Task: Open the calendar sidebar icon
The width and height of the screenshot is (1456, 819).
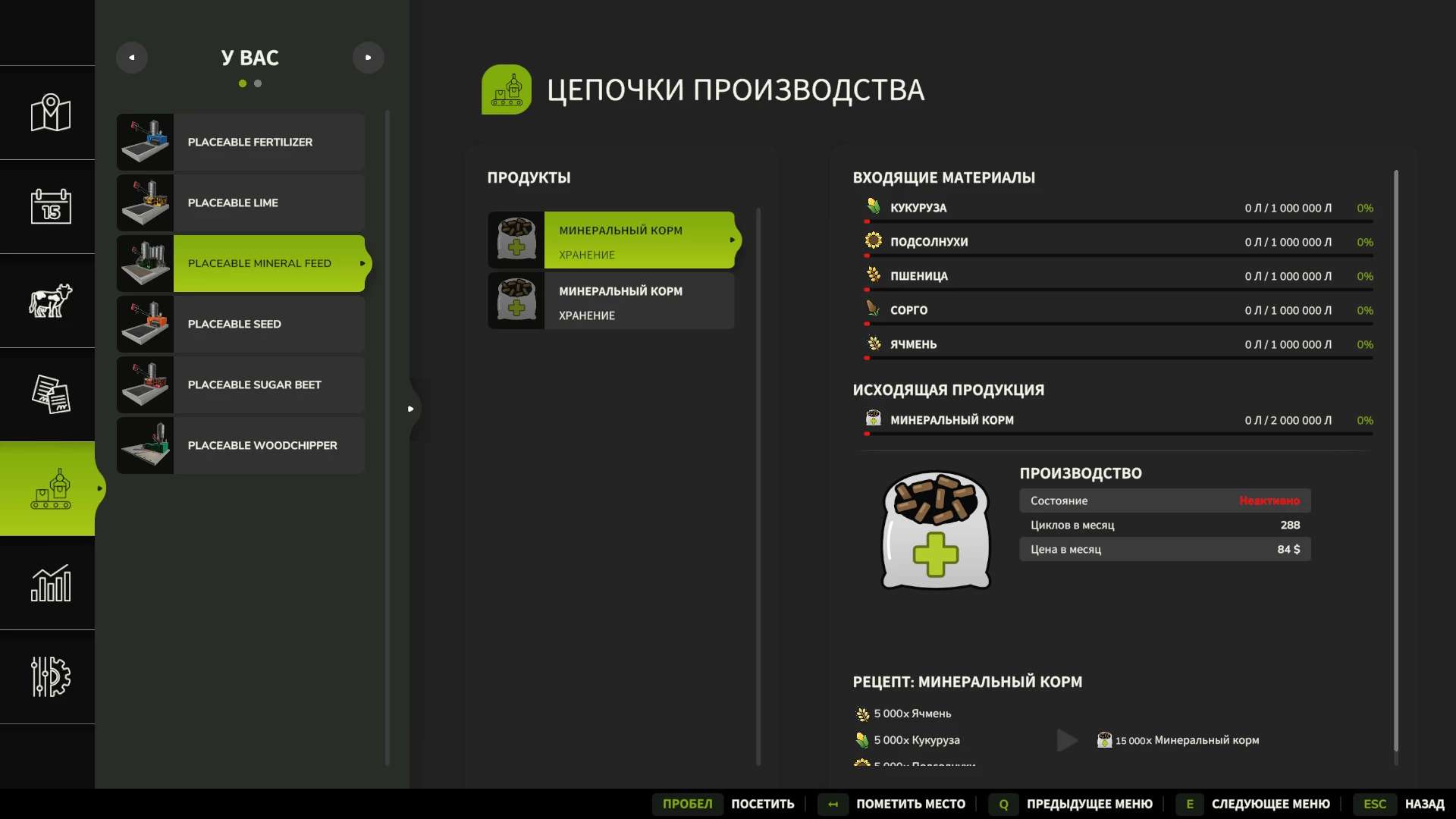Action: (x=50, y=206)
